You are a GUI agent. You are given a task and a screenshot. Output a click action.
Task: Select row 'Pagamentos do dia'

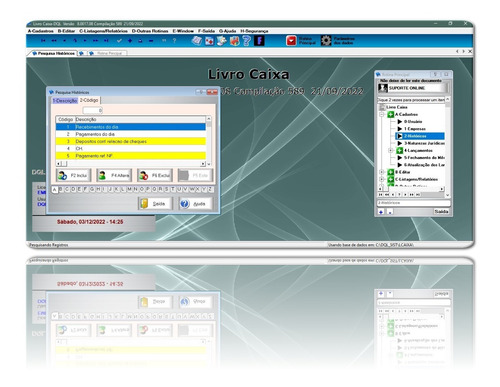(x=131, y=134)
